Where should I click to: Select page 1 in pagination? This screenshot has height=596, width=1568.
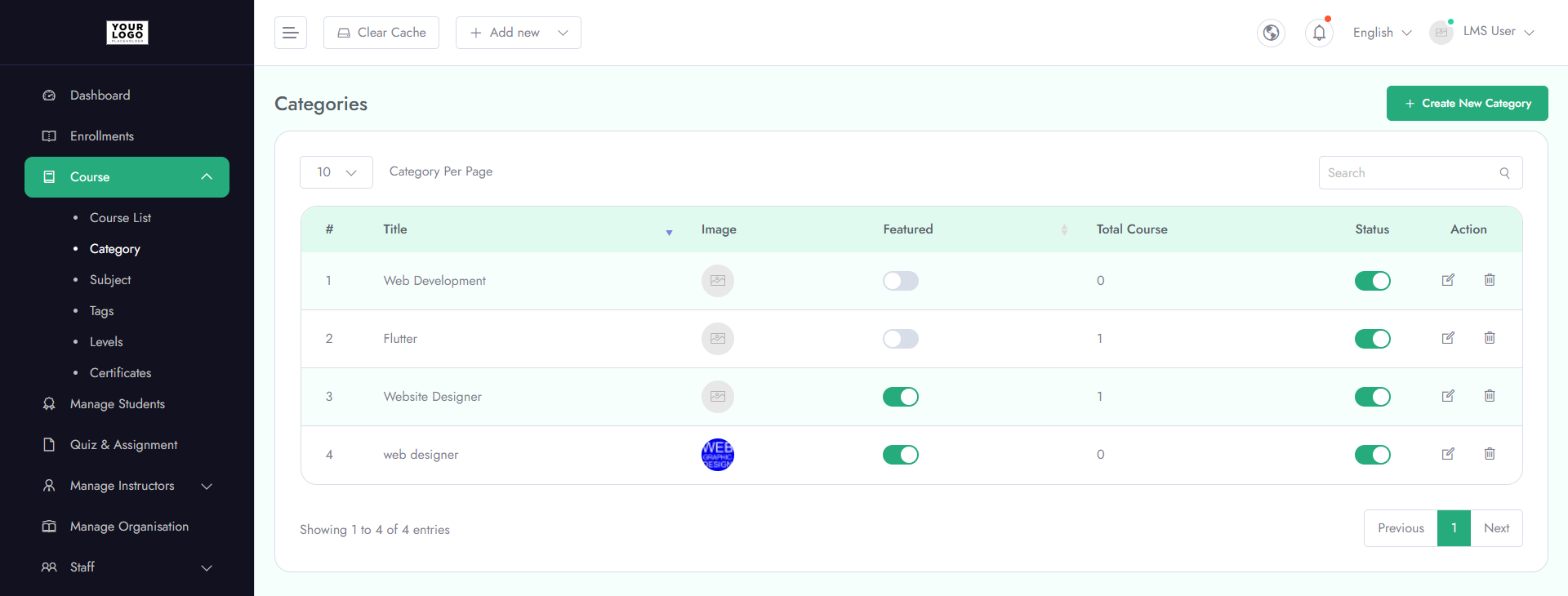(1454, 528)
